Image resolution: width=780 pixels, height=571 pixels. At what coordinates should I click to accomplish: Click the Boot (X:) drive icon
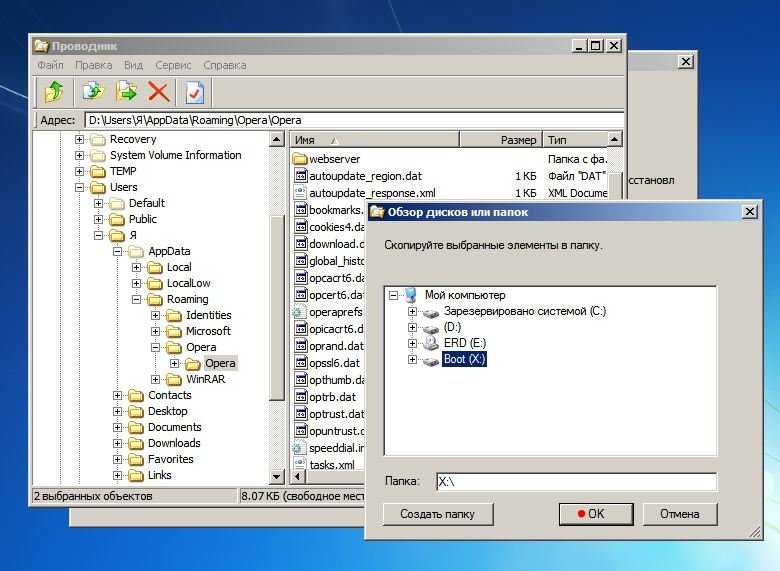click(431, 360)
